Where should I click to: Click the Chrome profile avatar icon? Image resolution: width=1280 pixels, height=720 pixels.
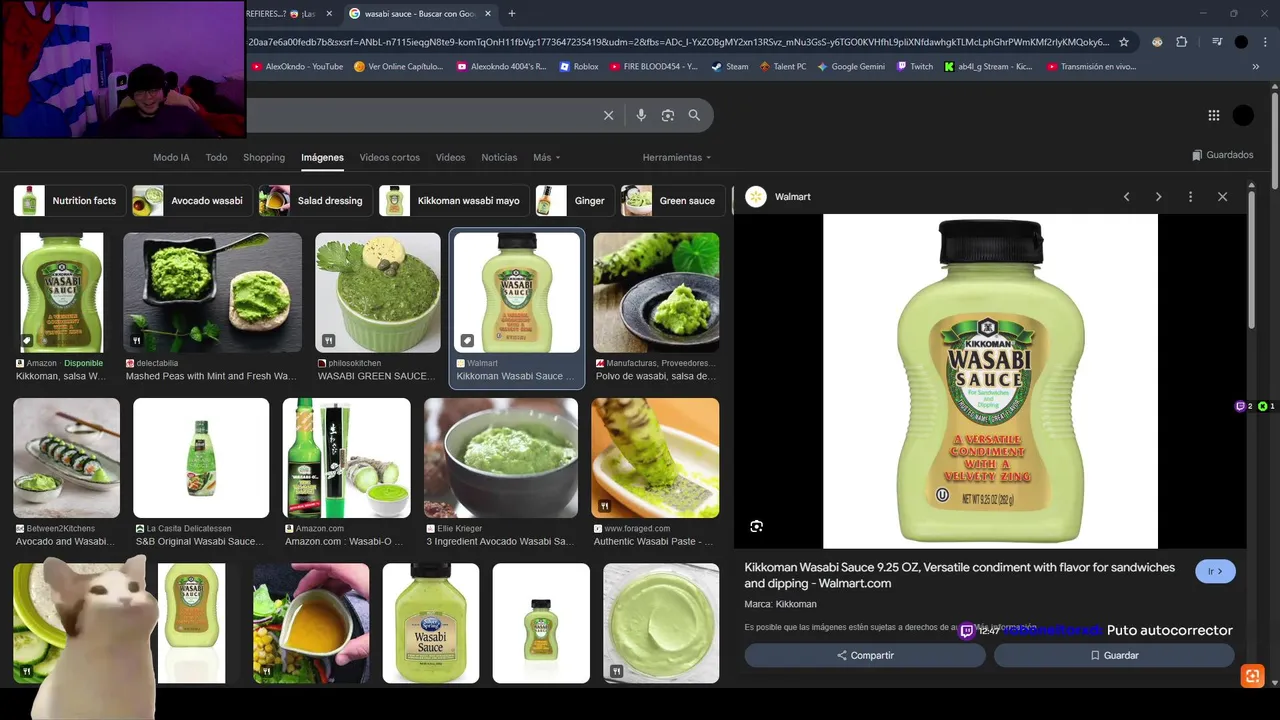pos(1241,42)
